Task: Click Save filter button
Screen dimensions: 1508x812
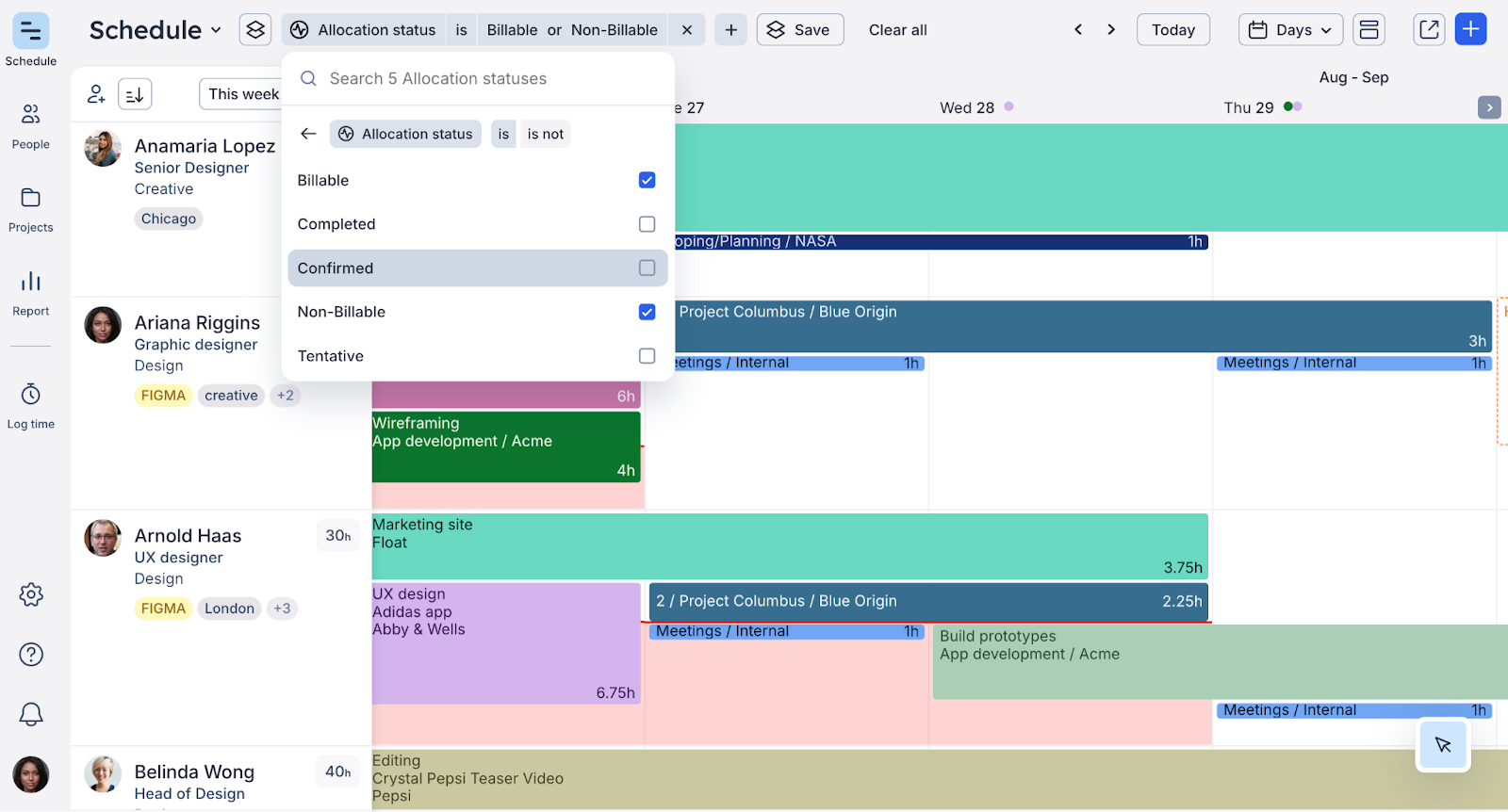Action: (799, 30)
